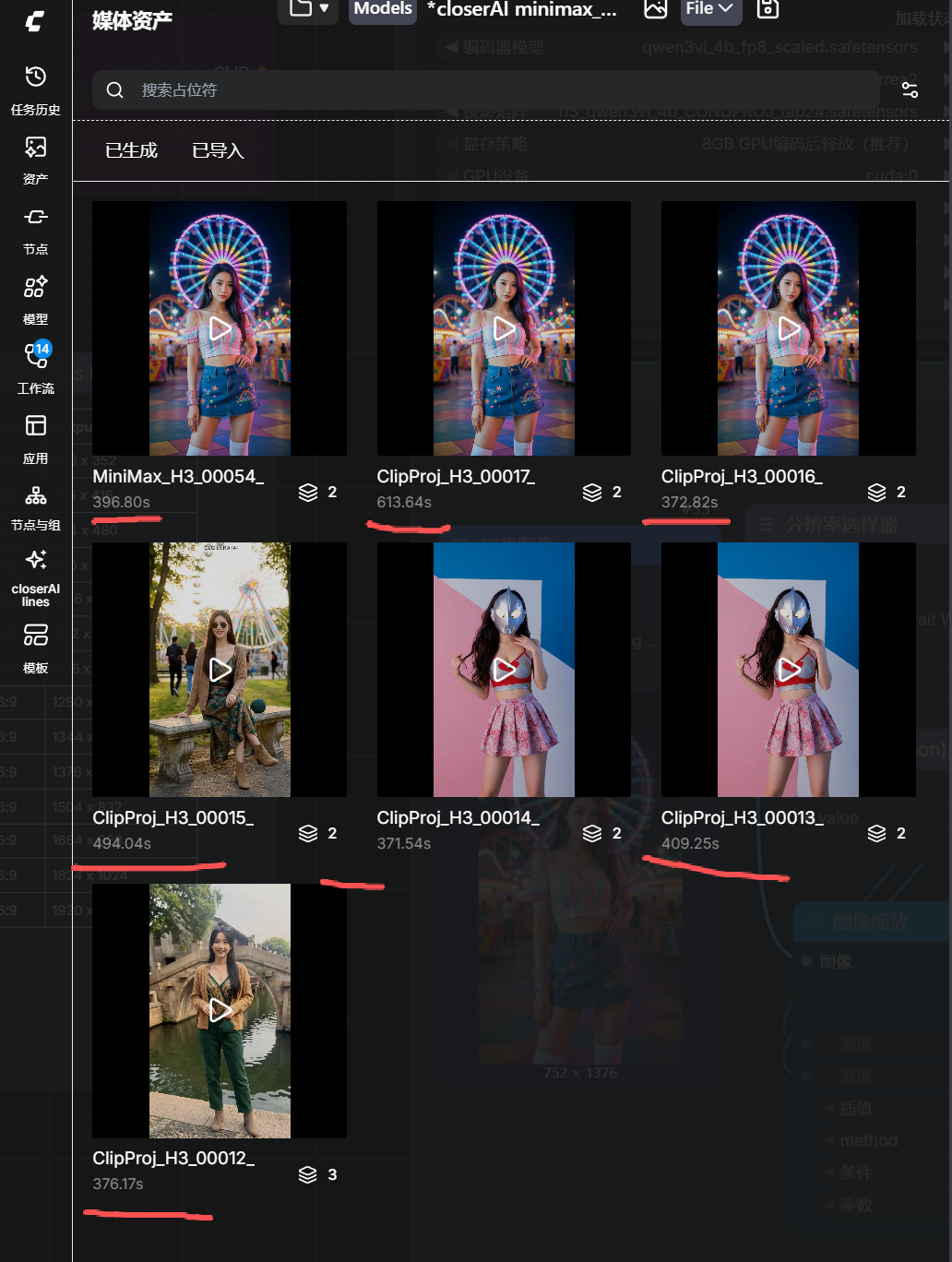Play the ClipProj_H3_00017_ video
Screen dimensions: 952x1262
point(504,328)
